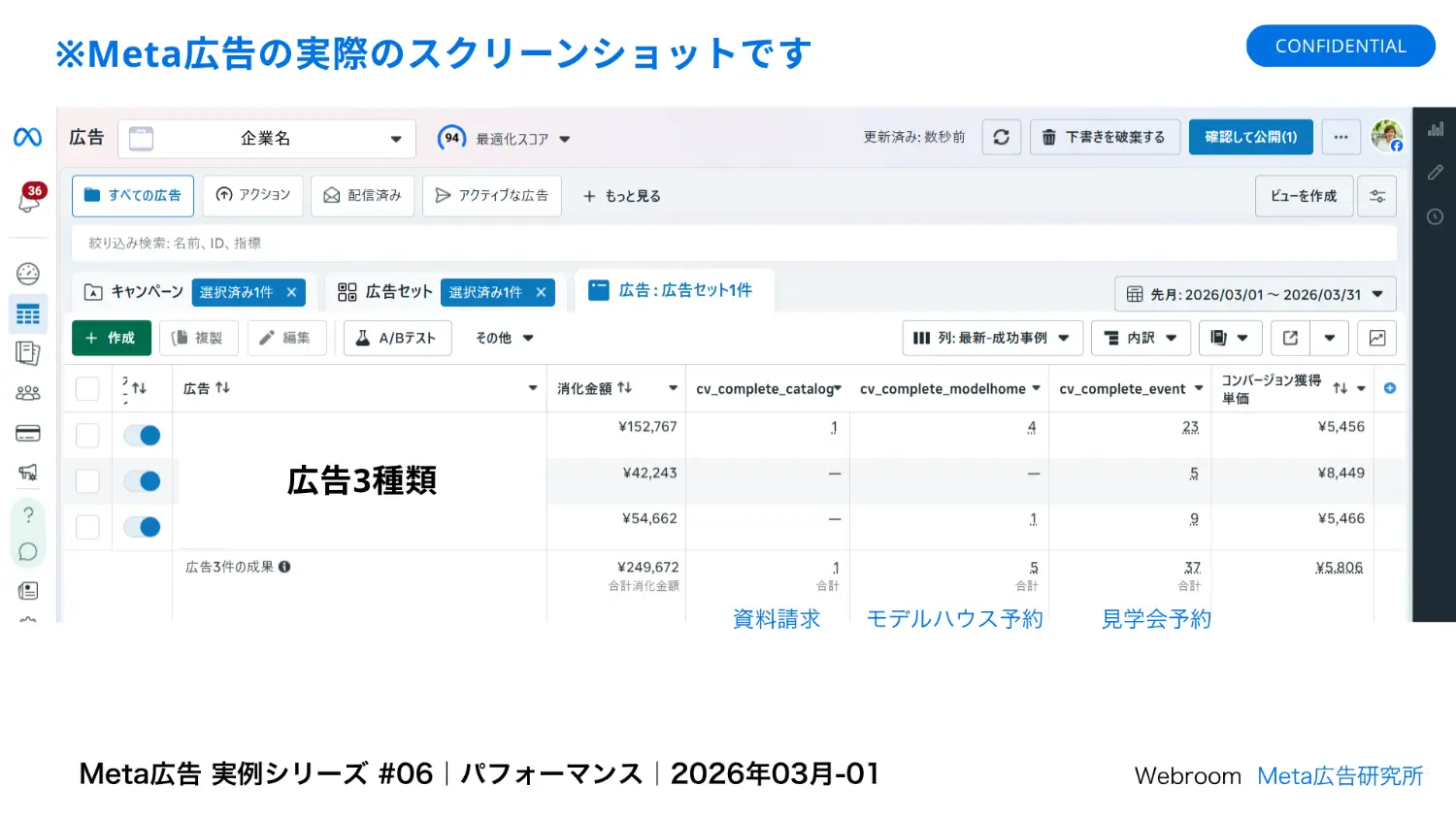Image resolution: width=1456 pixels, height=819 pixels.
Task: Open audiences people icon in sidebar
Action: 28,393
